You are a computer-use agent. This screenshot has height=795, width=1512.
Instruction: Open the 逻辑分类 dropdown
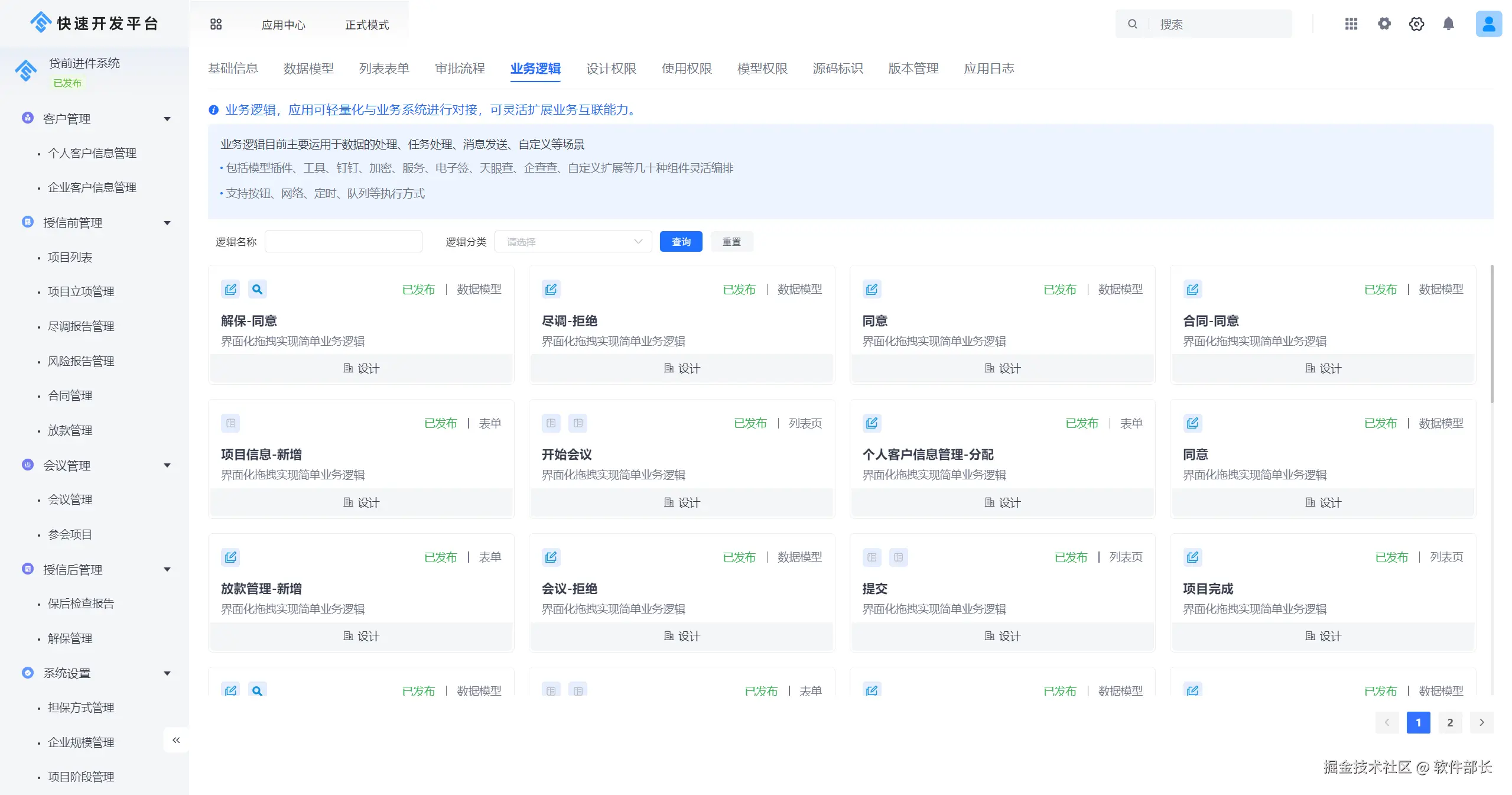[573, 242]
